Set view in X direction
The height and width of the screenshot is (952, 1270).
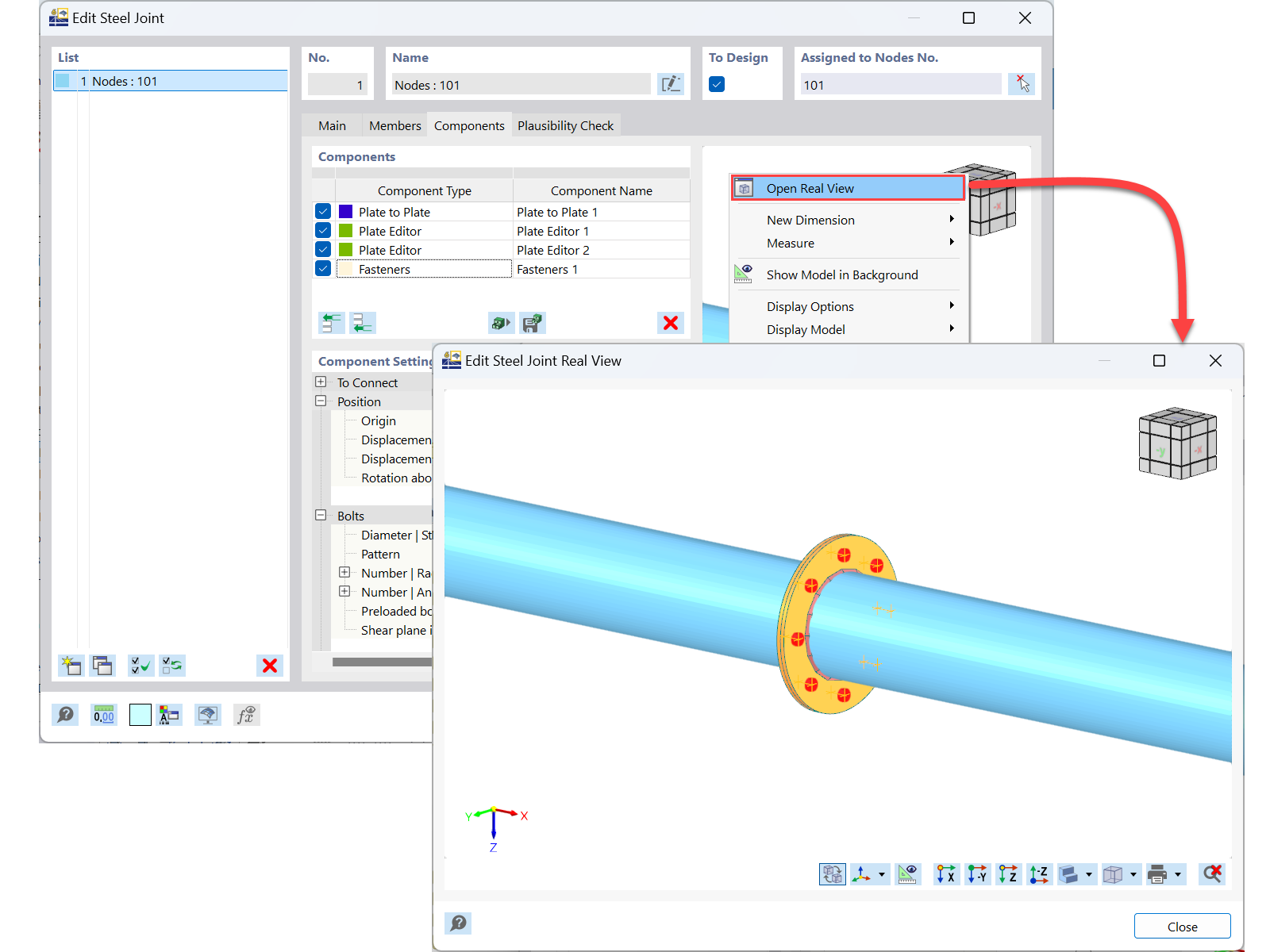pos(946,874)
